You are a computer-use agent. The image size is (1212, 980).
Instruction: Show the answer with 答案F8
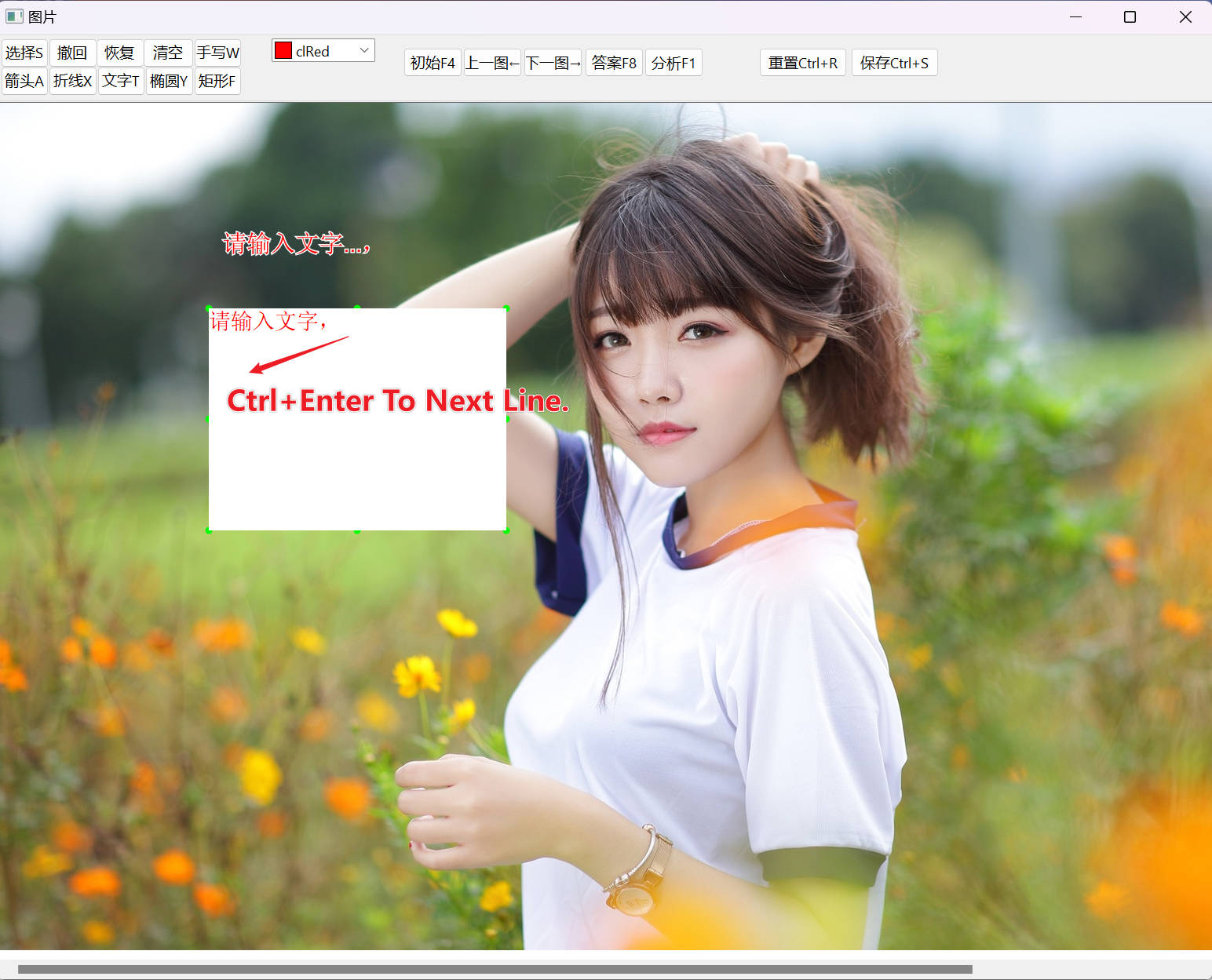coord(614,63)
